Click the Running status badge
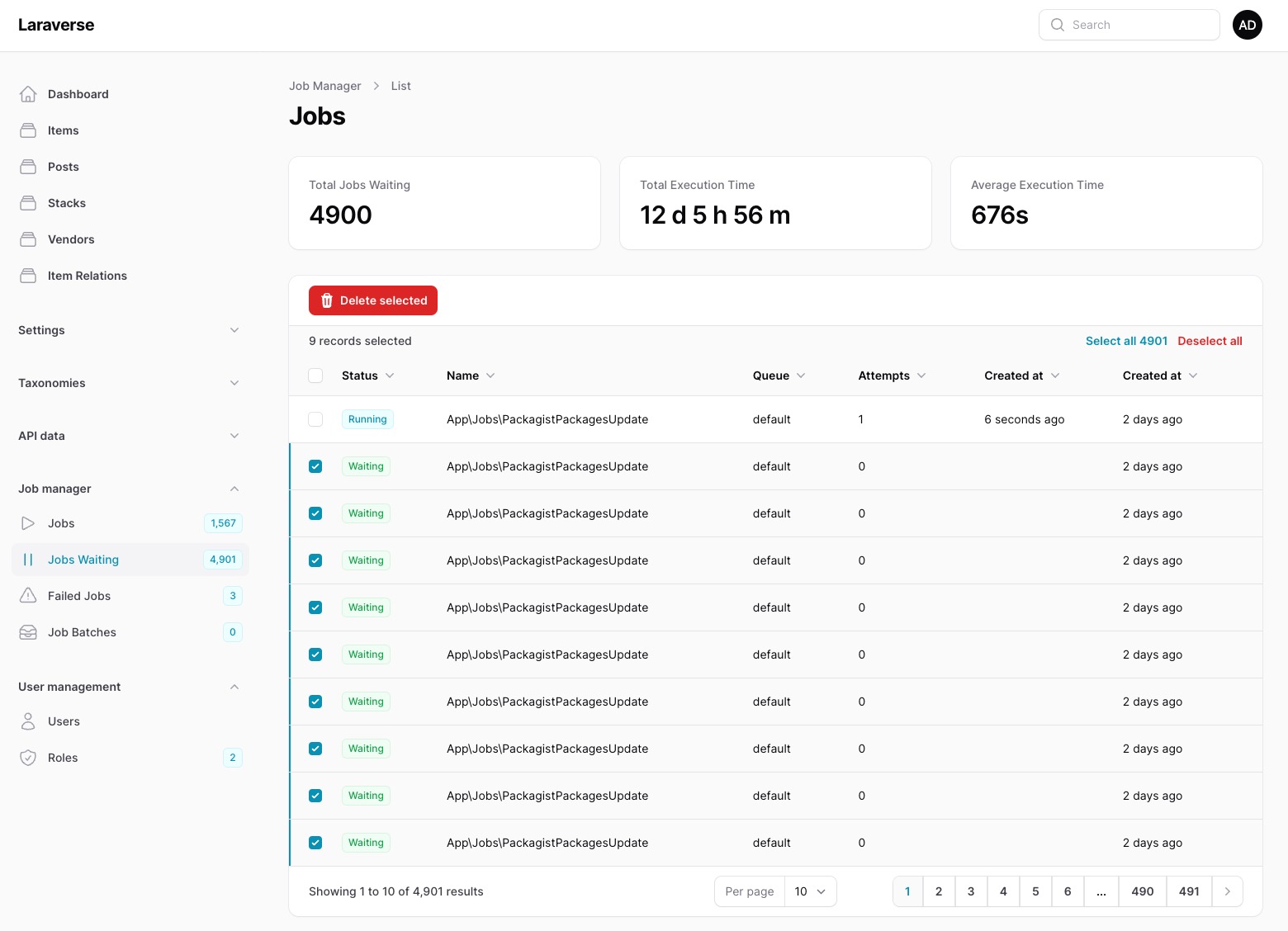 367,419
